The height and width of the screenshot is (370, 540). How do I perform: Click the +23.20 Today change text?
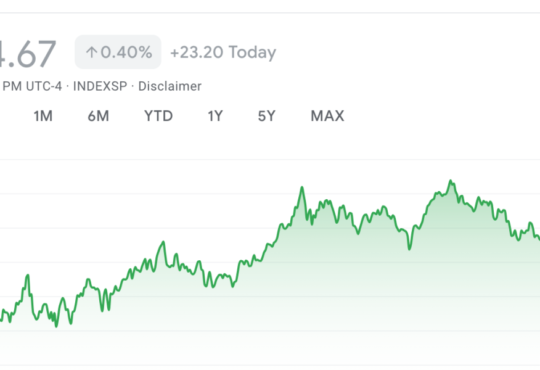point(223,52)
